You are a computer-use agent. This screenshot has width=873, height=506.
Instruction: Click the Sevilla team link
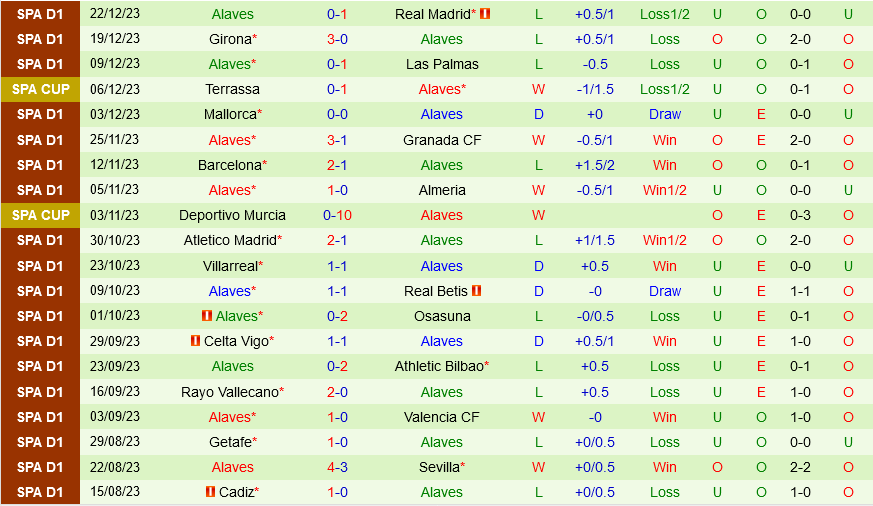click(x=440, y=467)
